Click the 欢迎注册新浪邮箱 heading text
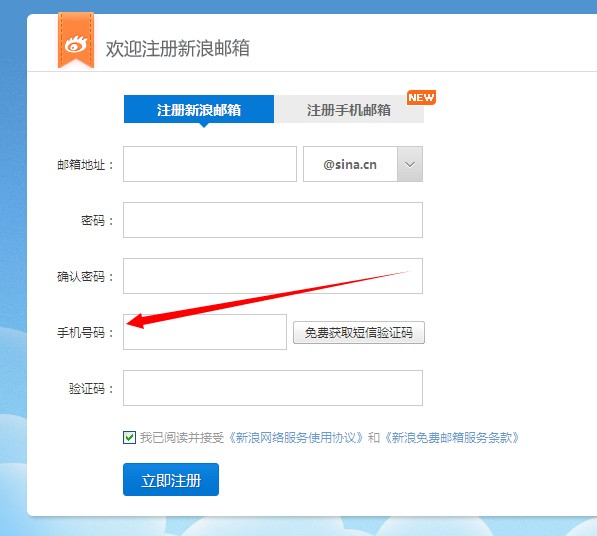This screenshot has height=536, width=597. pyautogui.click(x=177, y=48)
